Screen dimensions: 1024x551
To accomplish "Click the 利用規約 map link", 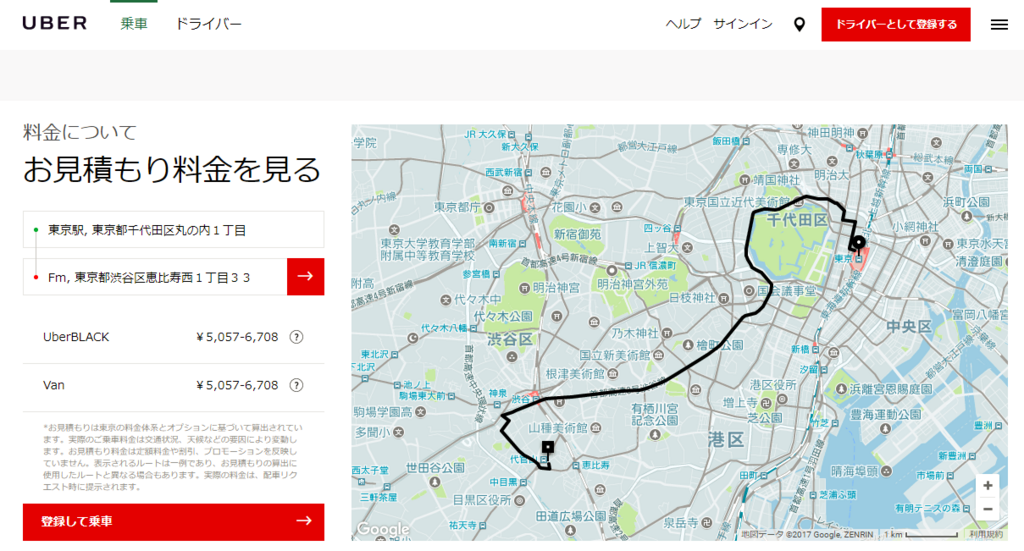I will 986,535.
